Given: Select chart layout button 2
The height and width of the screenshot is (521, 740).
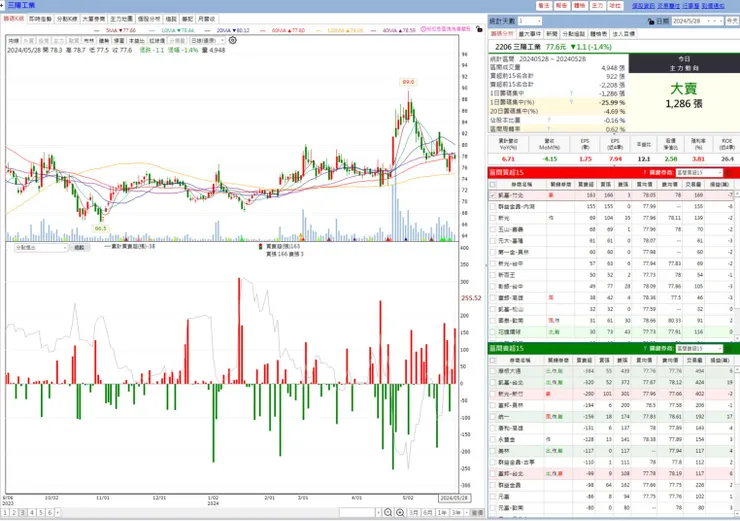Looking at the screenshot, I should (14, 513).
